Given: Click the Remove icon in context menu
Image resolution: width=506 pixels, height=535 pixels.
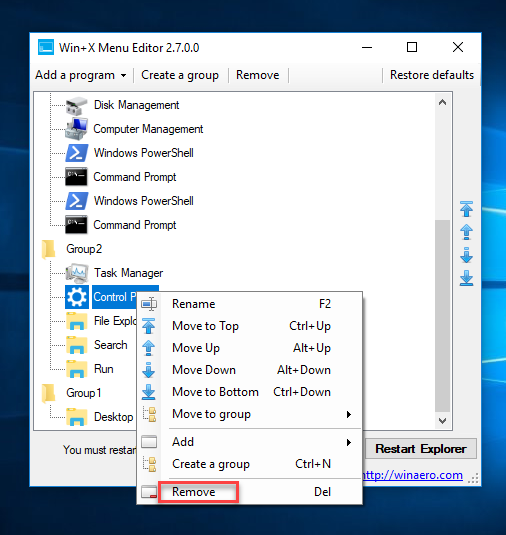Looking at the screenshot, I should [x=149, y=492].
